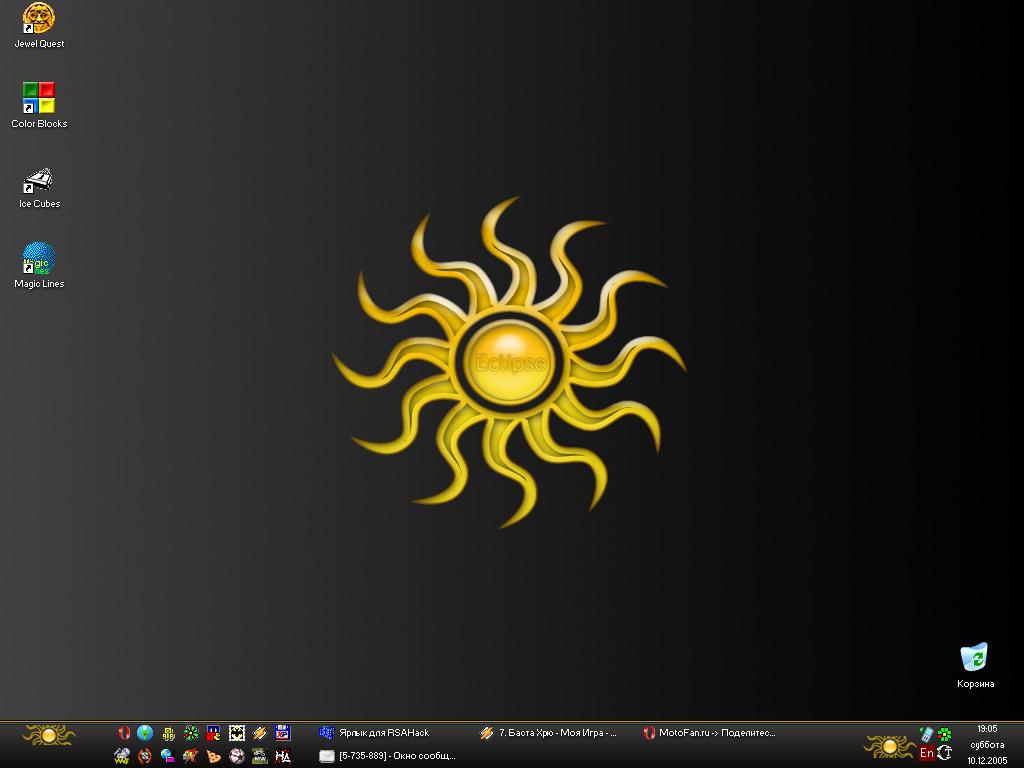Click the red crossed-circle quick launch icon
The width and height of the screenshot is (1024, 768).
[x=145, y=756]
